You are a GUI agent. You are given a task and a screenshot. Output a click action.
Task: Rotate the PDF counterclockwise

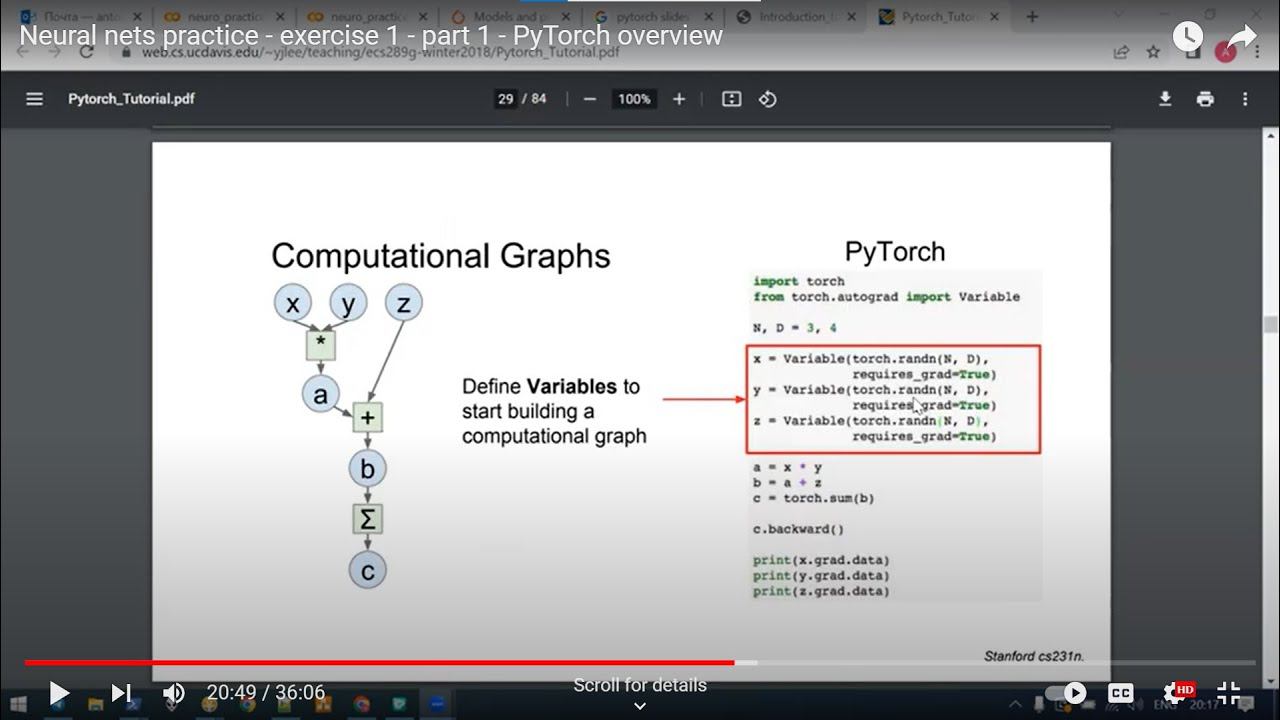[768, 99]
